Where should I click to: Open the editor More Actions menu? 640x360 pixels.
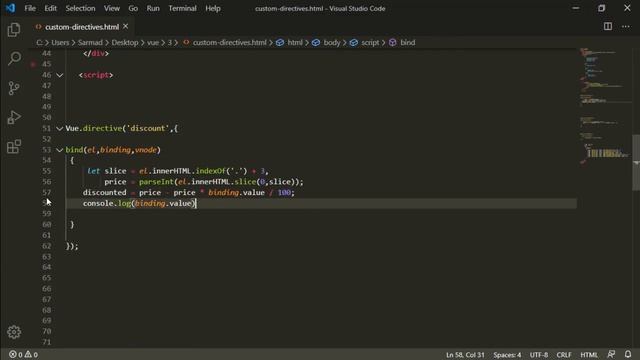tap(626, 27)
